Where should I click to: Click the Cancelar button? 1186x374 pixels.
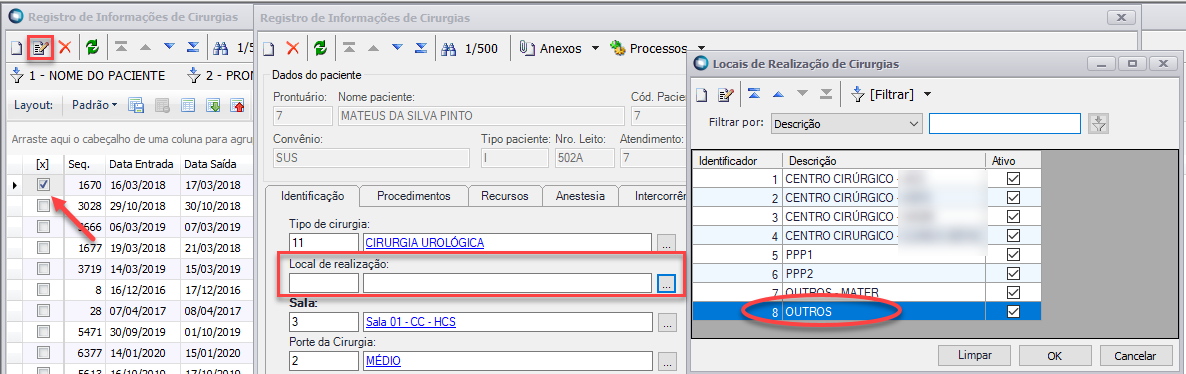[x=1136, y=356]
